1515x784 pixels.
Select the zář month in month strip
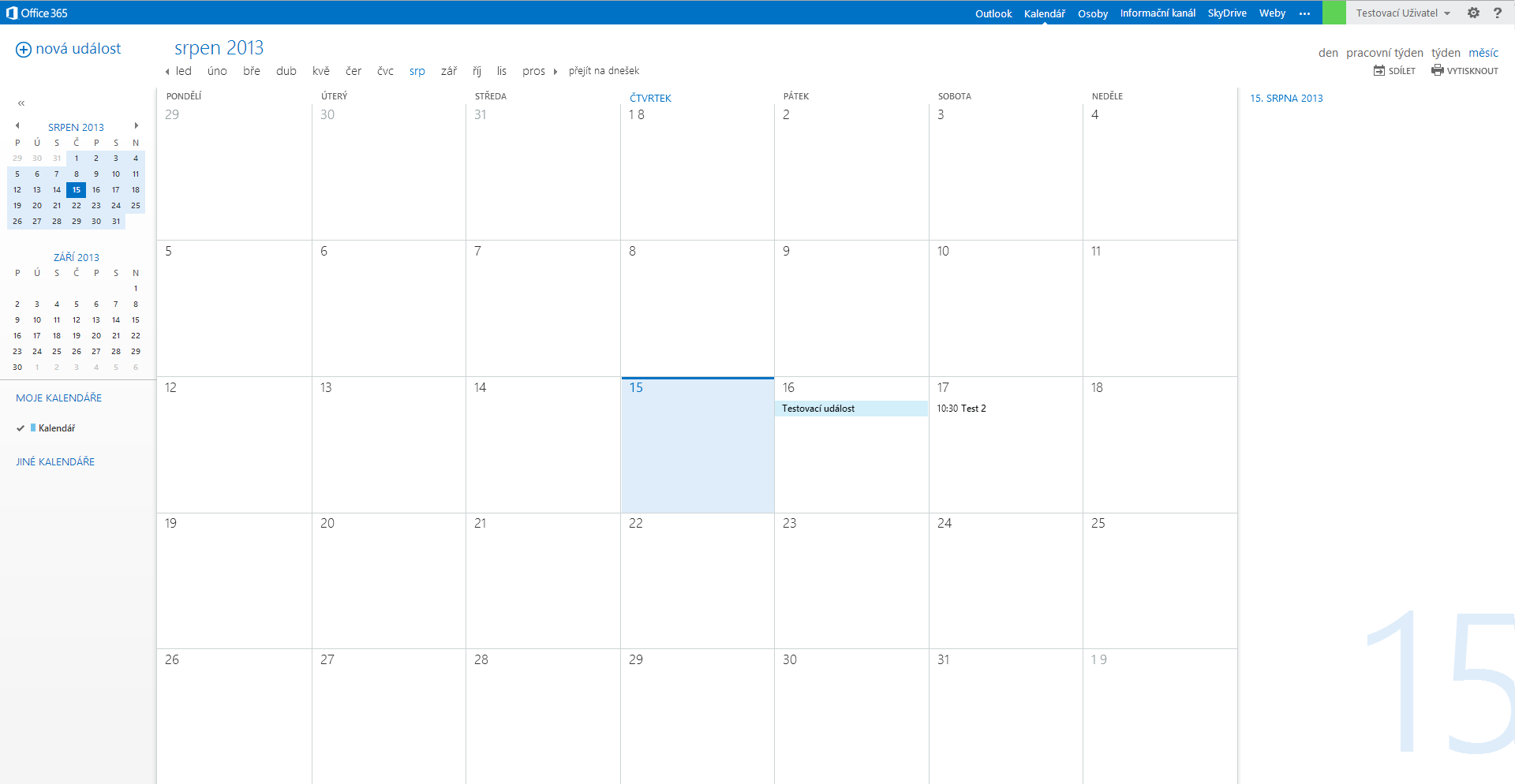(x=449, y=71)
